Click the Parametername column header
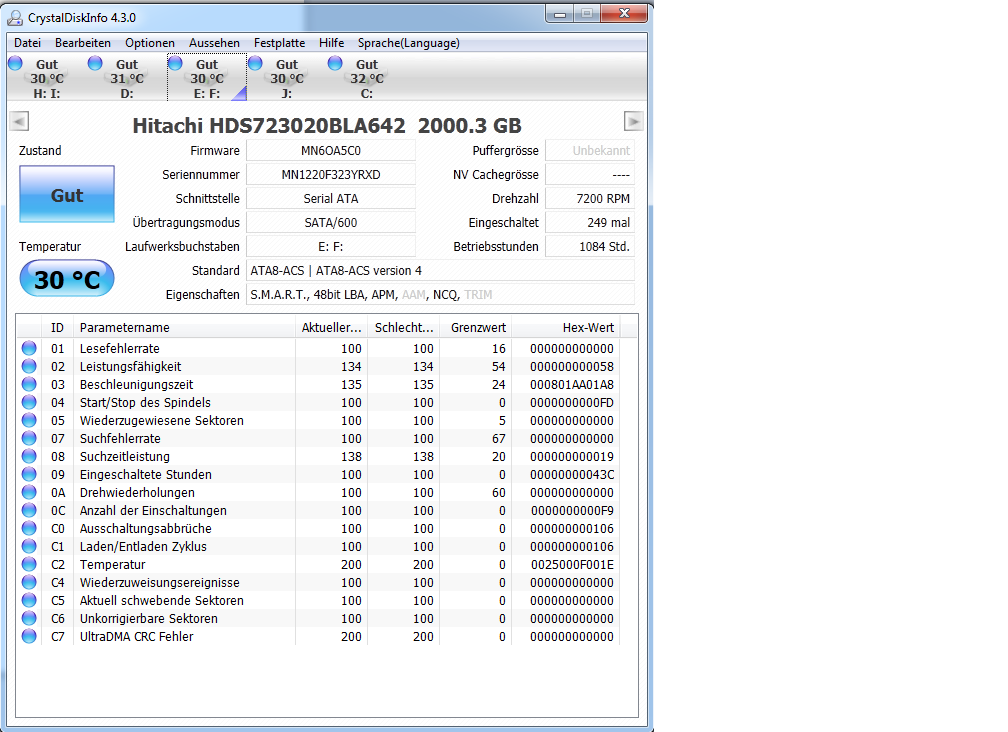The width and height of the screenshot is (1008, 732). point(184,328)
